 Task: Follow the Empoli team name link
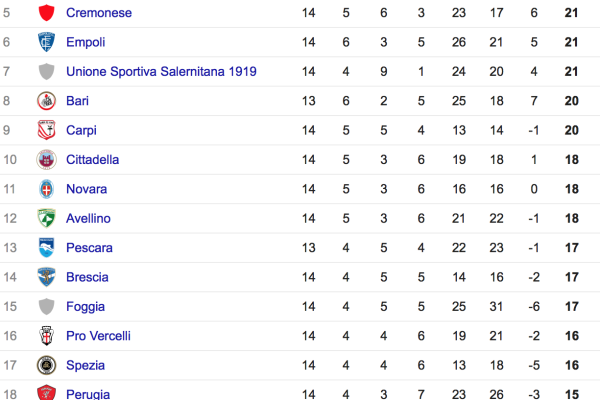[x=86, y=42]
